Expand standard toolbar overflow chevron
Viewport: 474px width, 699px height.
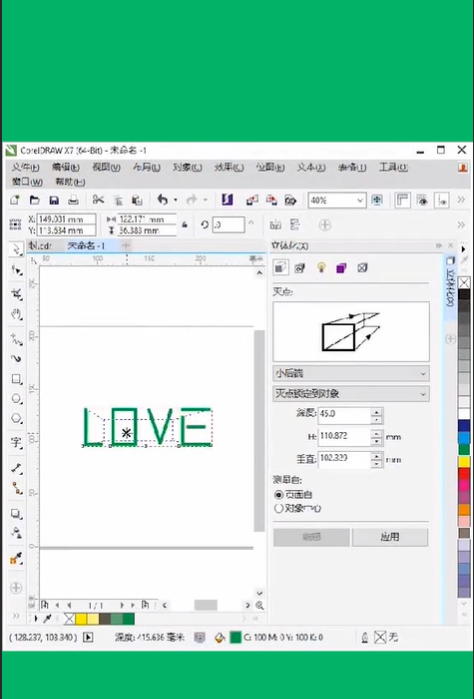461,200
